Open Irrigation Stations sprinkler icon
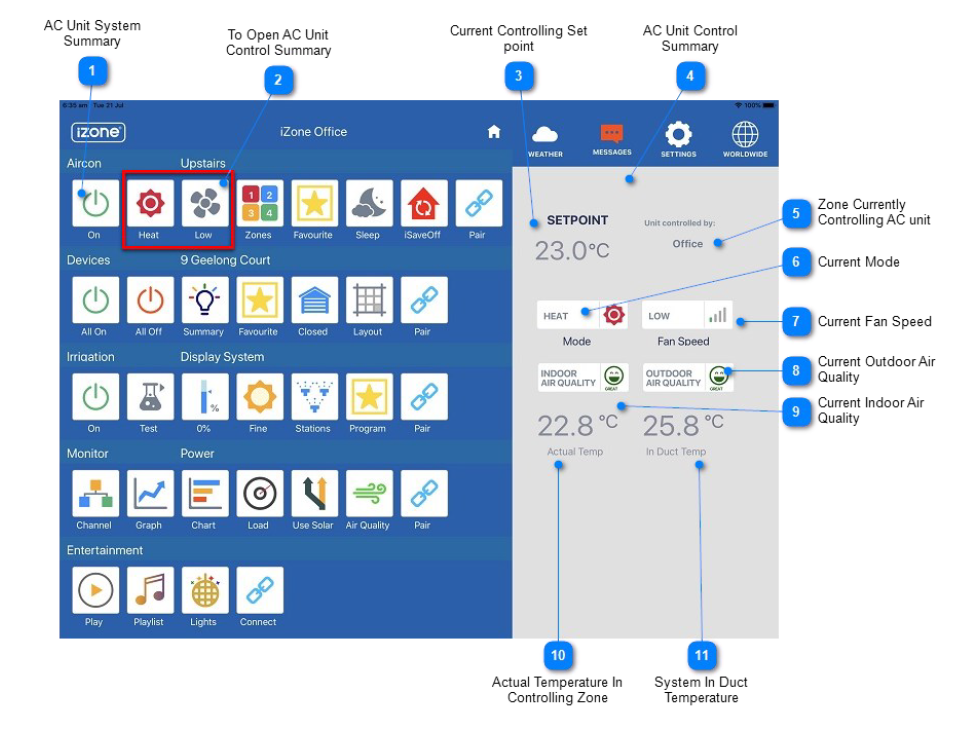 315,396
